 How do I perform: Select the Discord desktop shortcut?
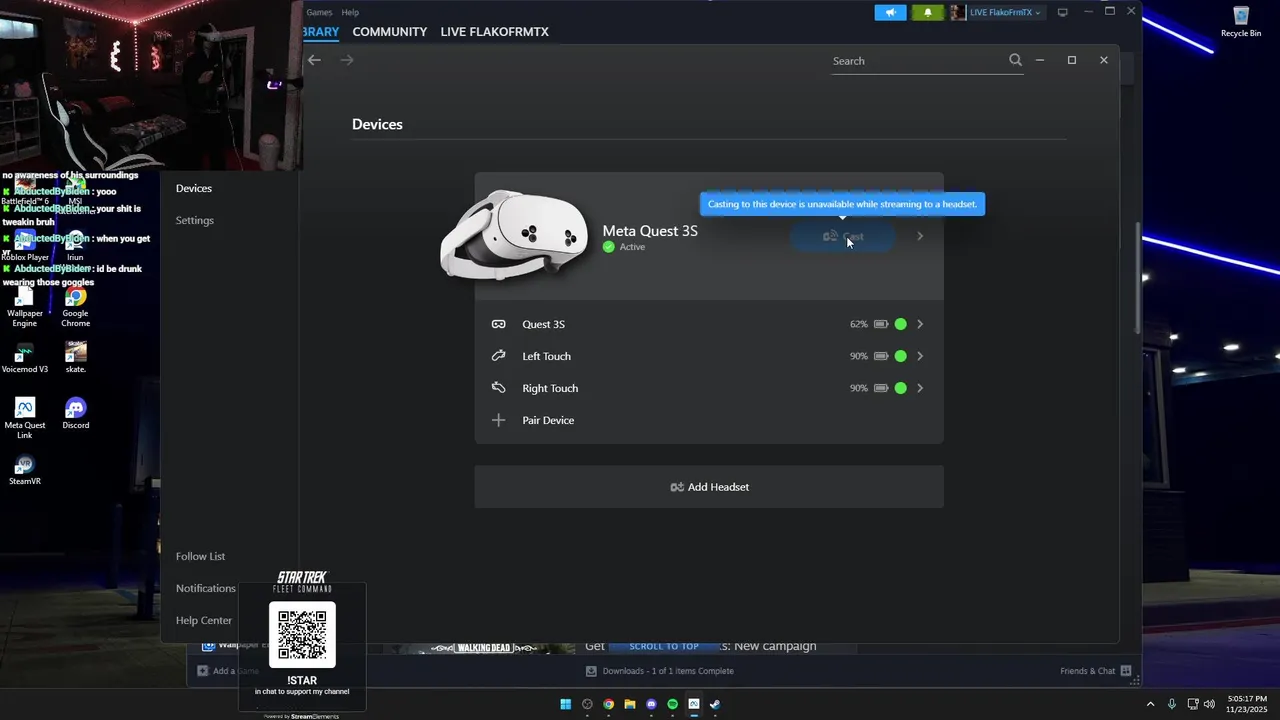(75, 414)
